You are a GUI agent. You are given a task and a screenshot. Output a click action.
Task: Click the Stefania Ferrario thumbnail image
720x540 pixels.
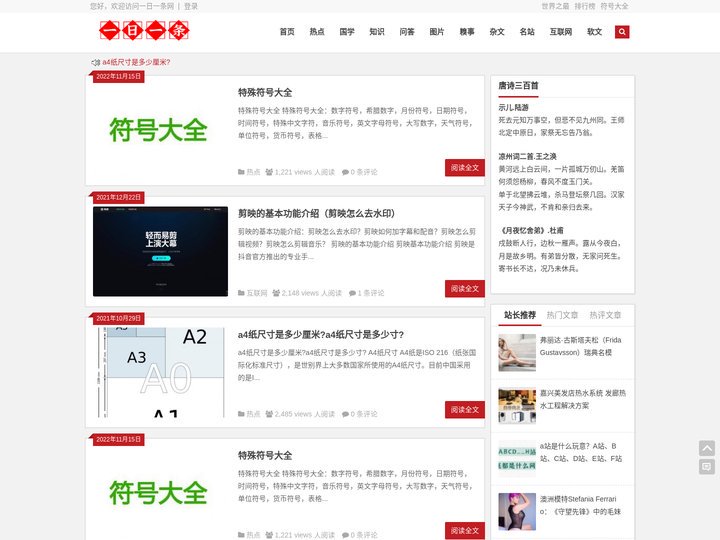point(517,512)
